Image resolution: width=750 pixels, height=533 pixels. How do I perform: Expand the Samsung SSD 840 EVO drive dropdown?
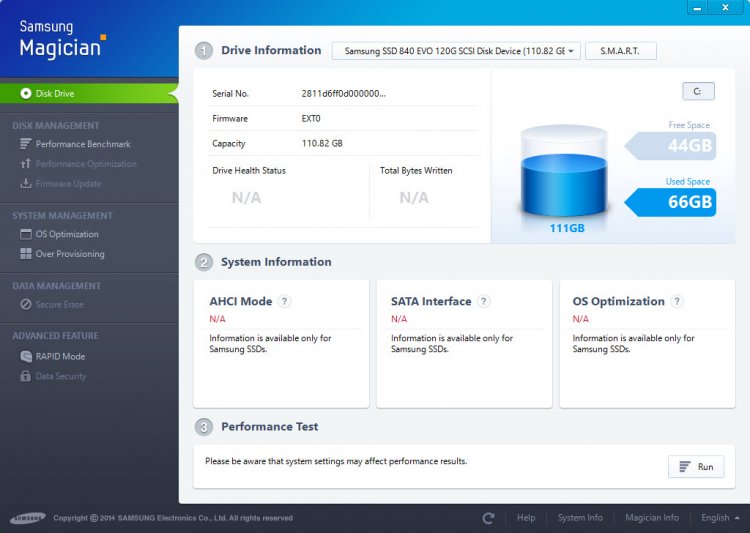point(456,51)
